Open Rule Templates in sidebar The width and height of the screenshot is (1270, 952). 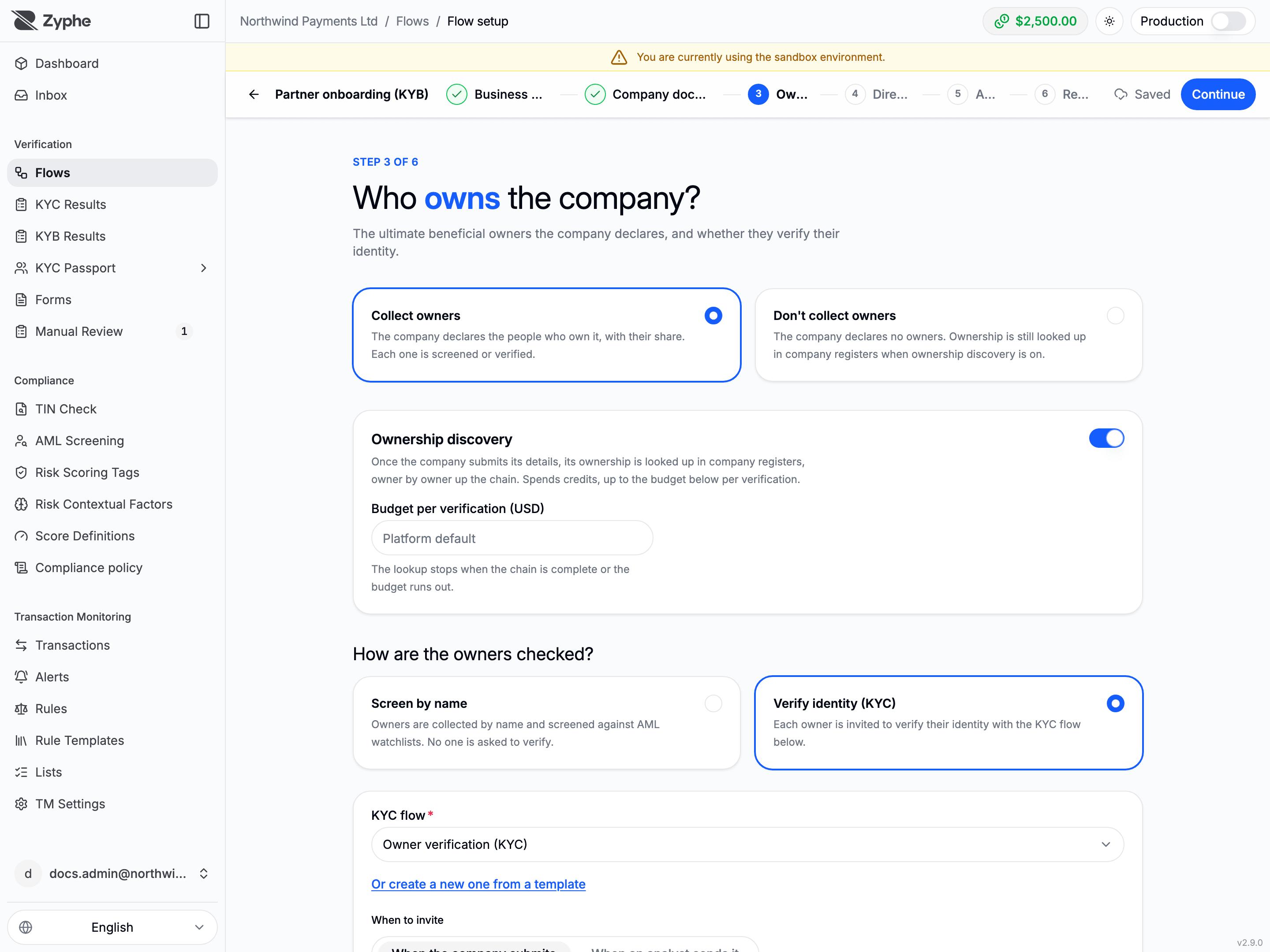coord(112,740)
